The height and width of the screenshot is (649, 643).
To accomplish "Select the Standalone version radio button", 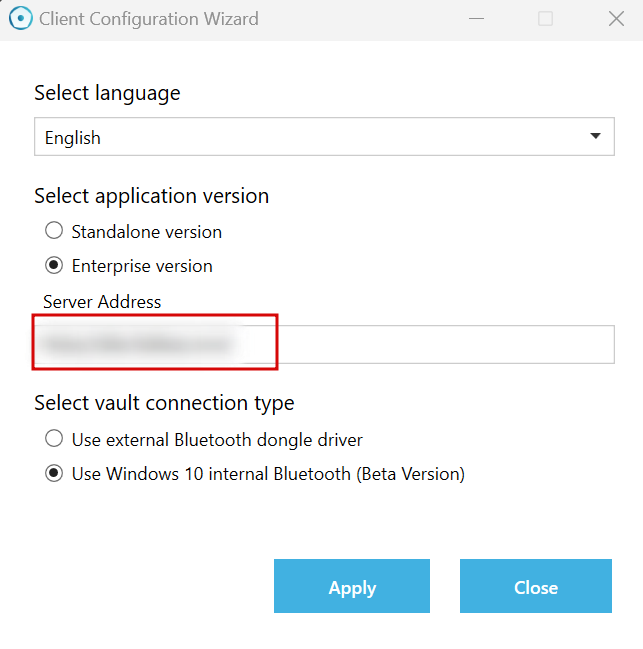I will coord(54,232).
